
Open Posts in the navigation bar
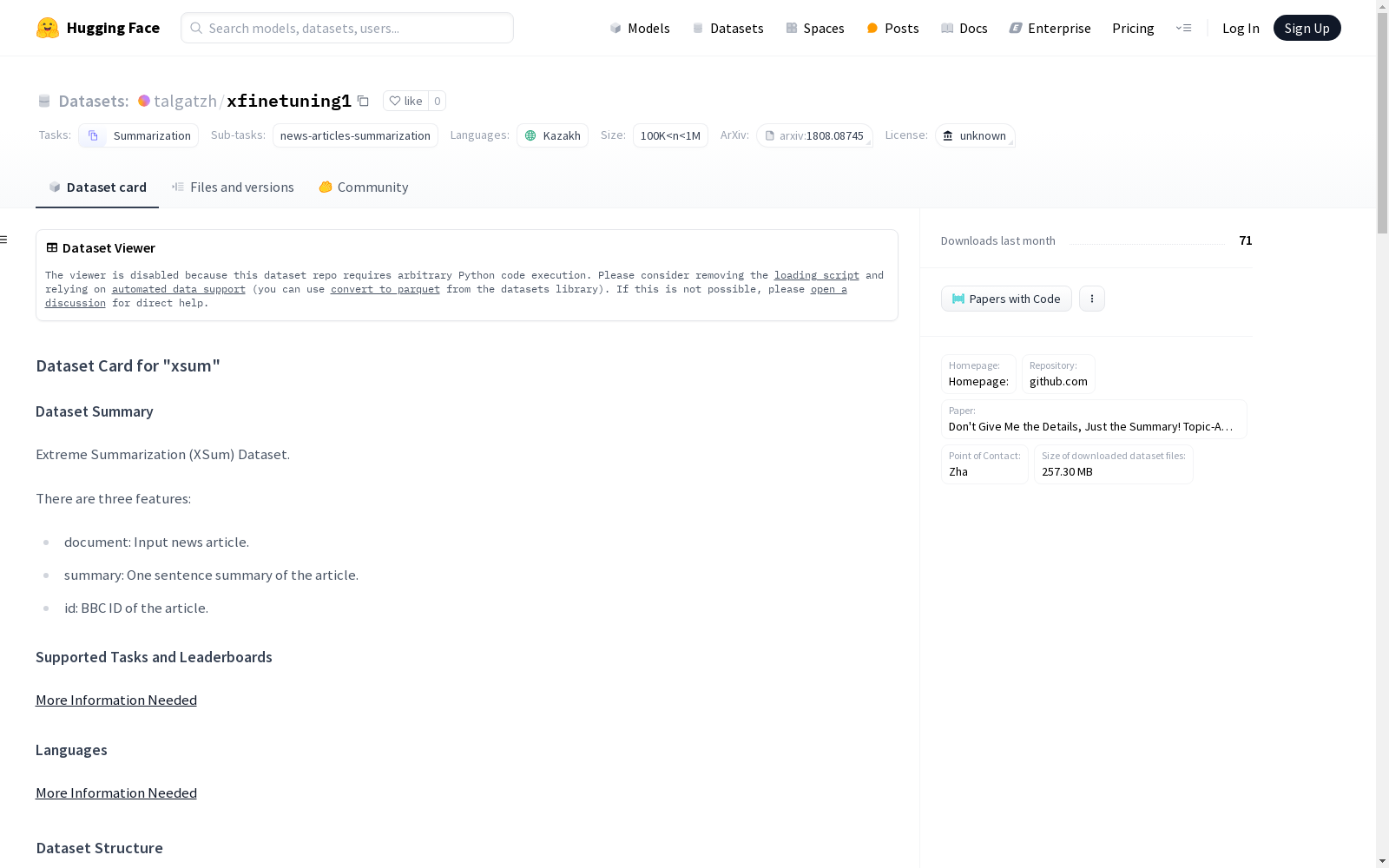892,28
